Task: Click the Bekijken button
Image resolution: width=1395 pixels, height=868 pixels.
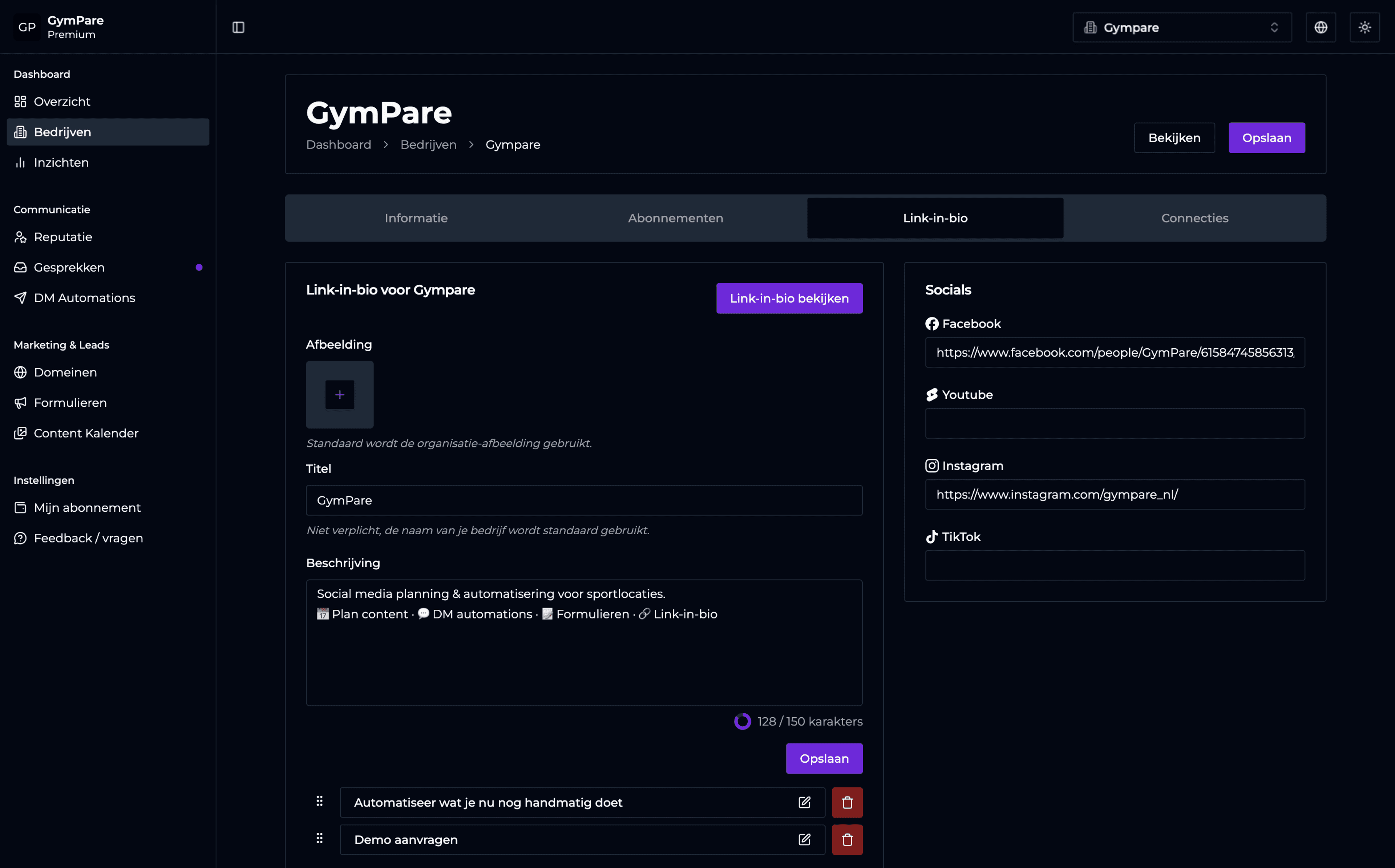Action: point(1174,138)
